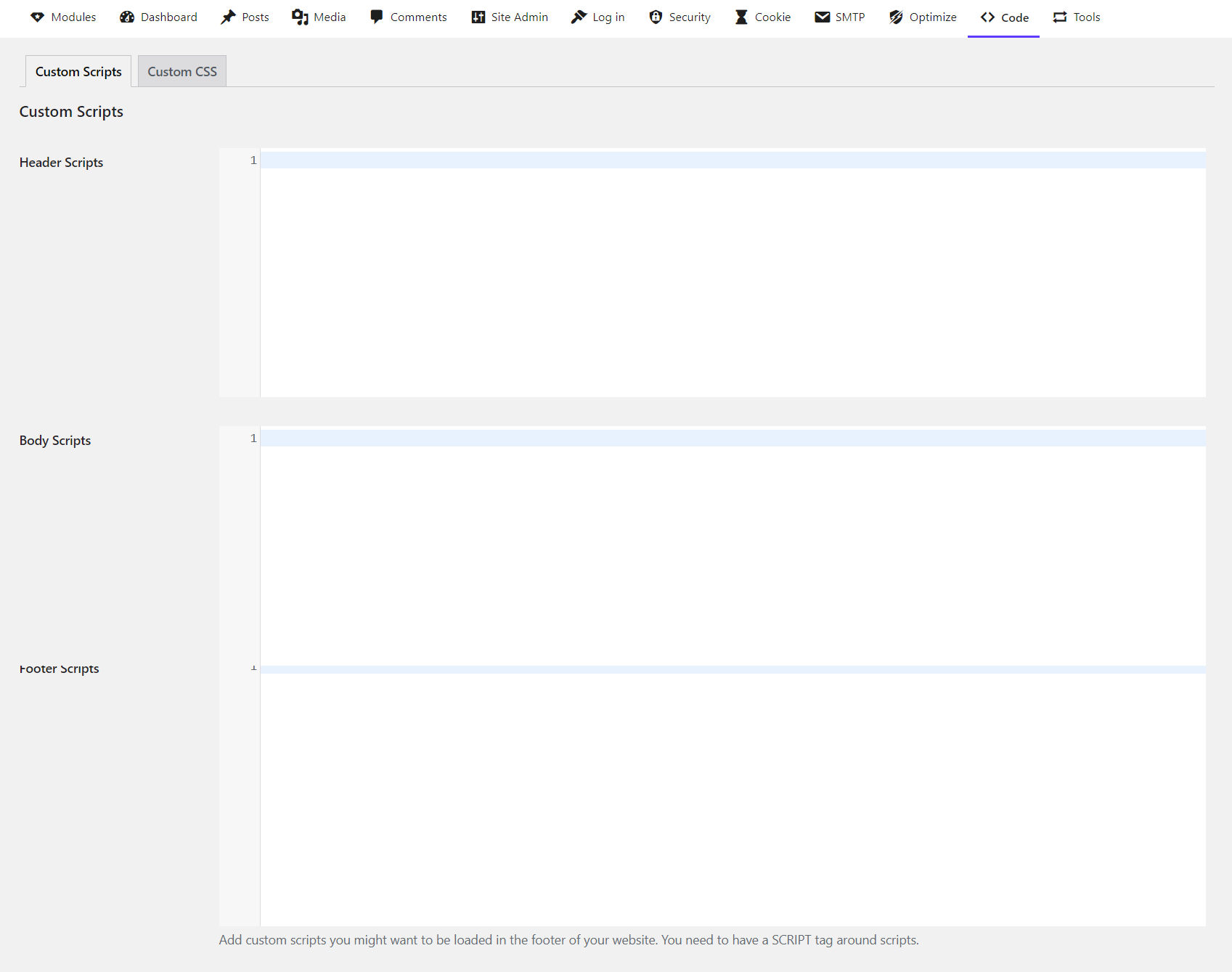The width and height of the screenshot is (1232, 972).
Task: Open the Code menu item
Action: tap(1004, 17)
